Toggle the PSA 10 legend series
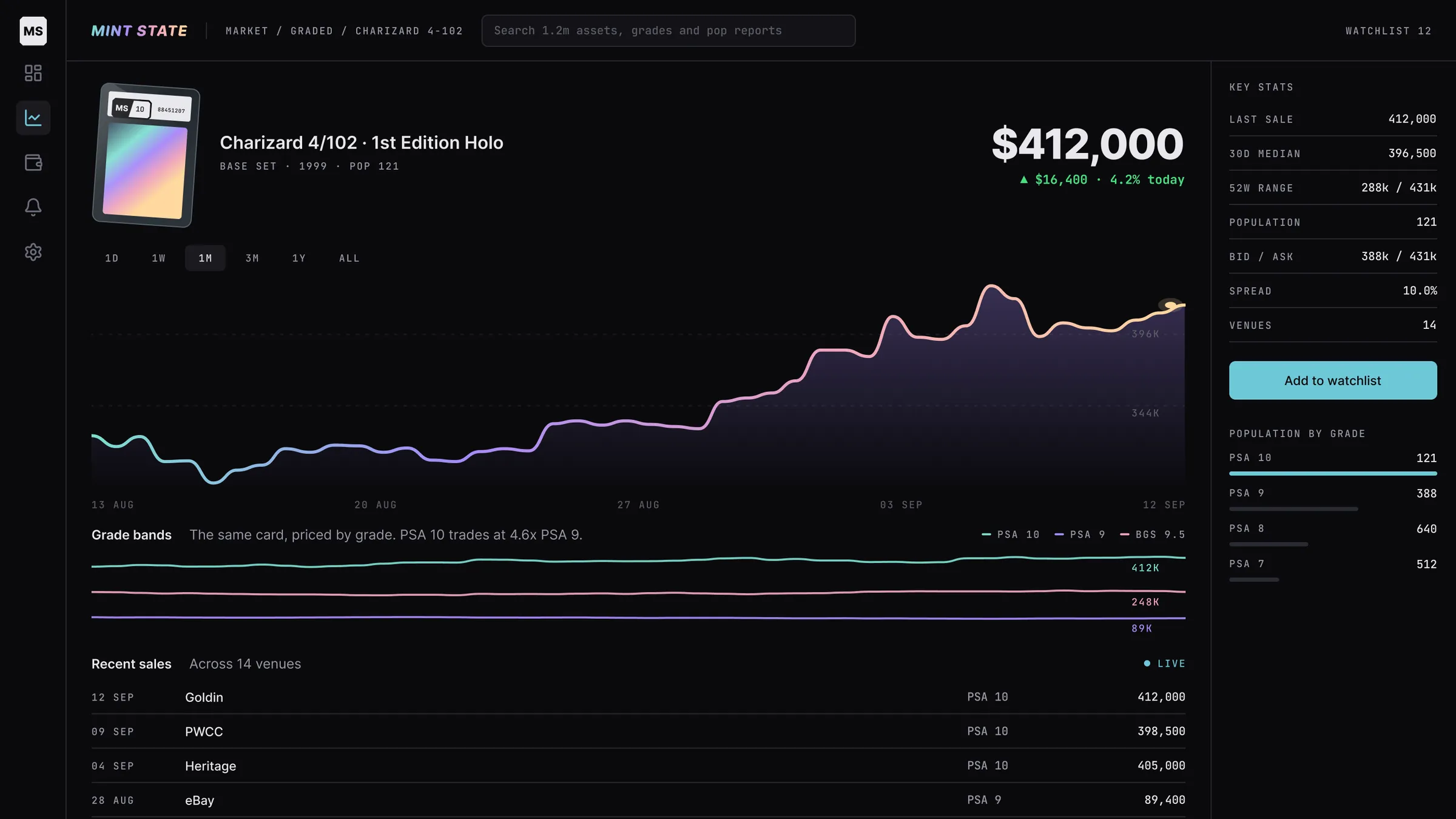The width and height of the screenshot is (1456, 819). coord(1011,534)
